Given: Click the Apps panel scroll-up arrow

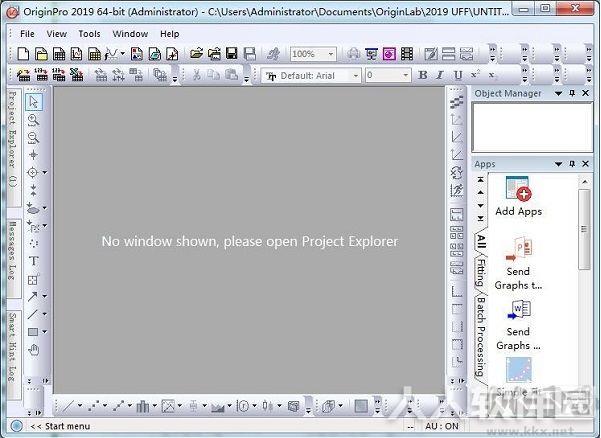Looking at the screenshot, I should pos(584,182).
